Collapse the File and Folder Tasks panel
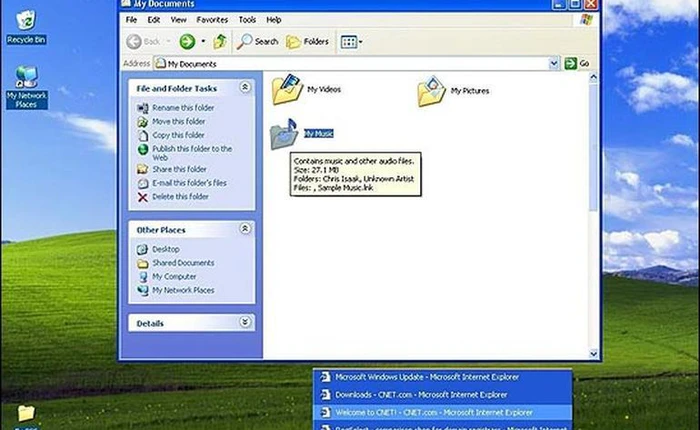The width and height of the screenshot is (700, 430). (245, 87)
